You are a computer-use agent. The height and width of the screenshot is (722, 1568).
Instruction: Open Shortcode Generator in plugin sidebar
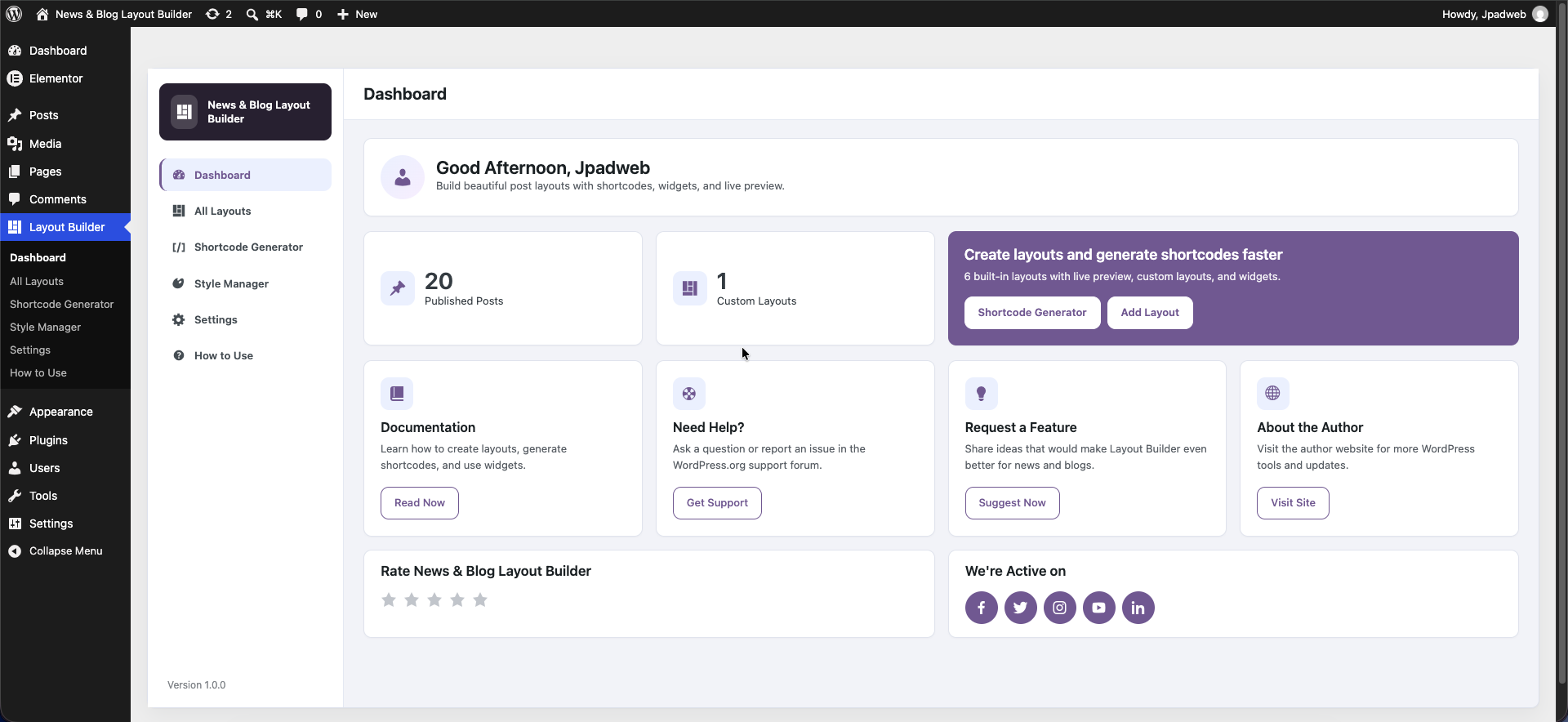pos(245,247)
